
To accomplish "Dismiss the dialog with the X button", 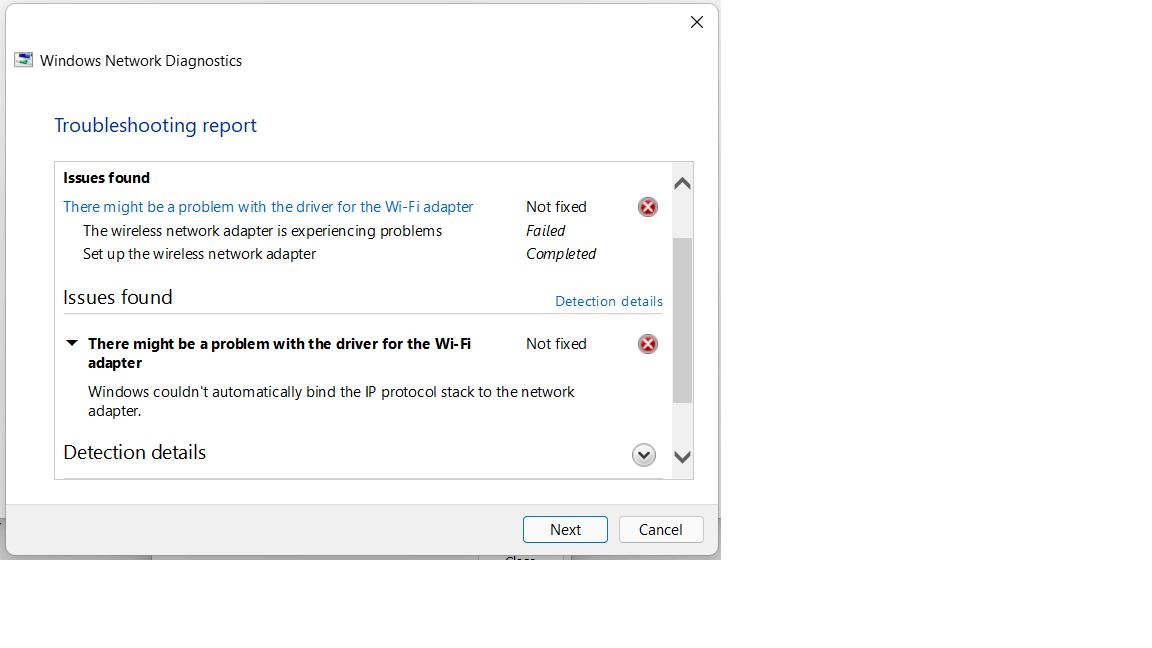I will (x=696, y=21).
